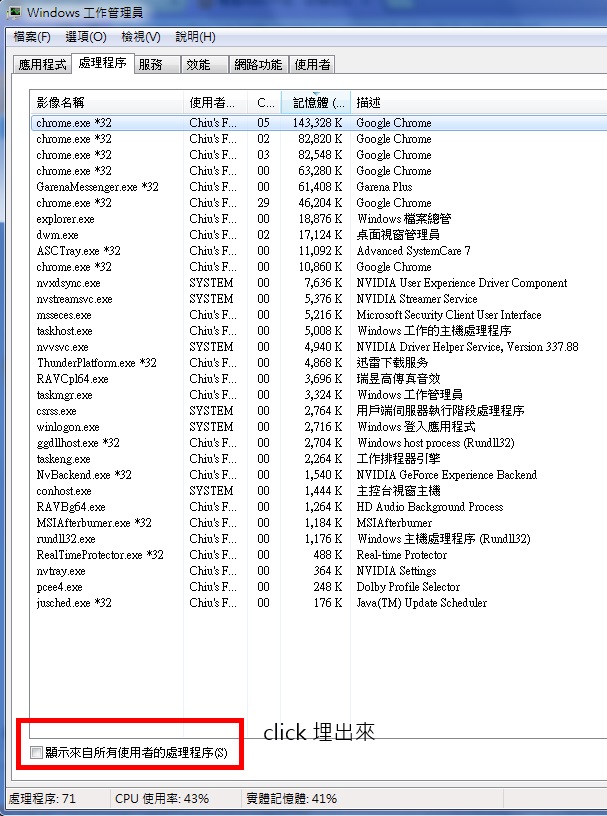Open the 使用者 tab
Image resolution: width=607 pixels, height=816 pixels.
click(x=312, y=65)
